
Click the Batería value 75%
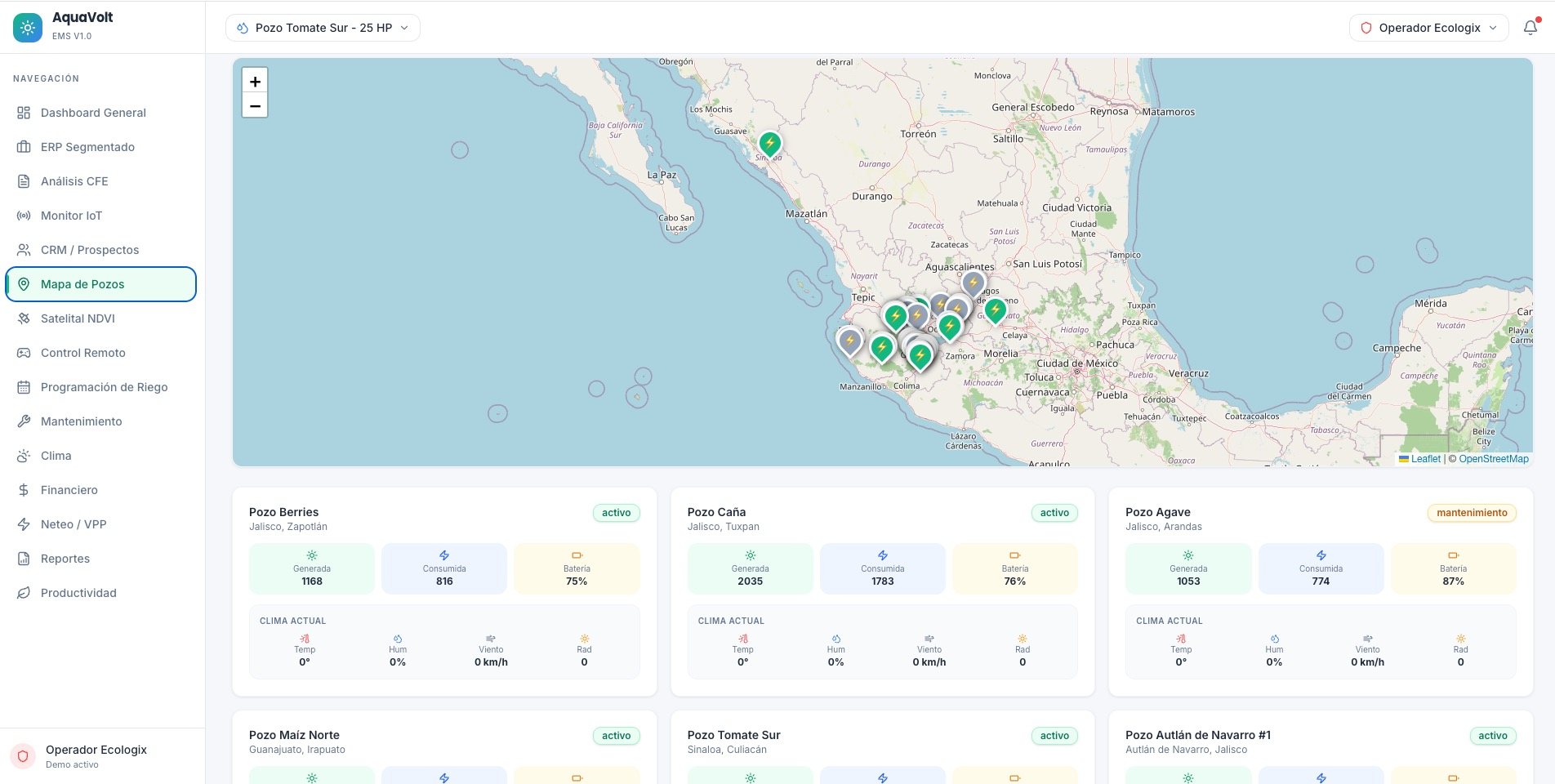coord(577,581)
